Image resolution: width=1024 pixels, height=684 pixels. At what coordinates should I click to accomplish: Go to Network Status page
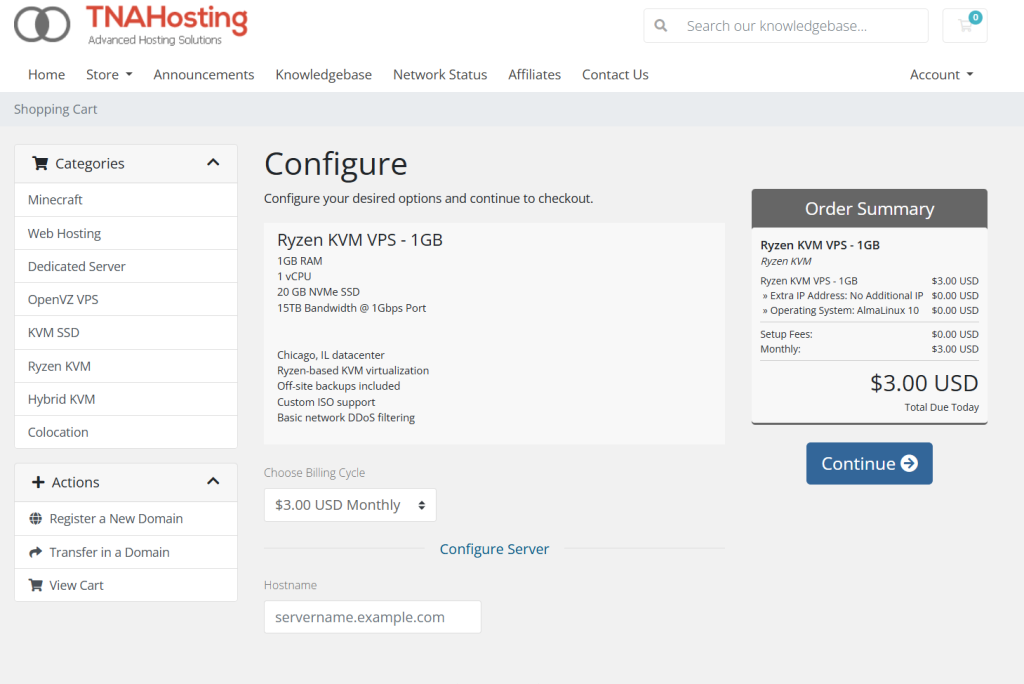click(440, 75)
